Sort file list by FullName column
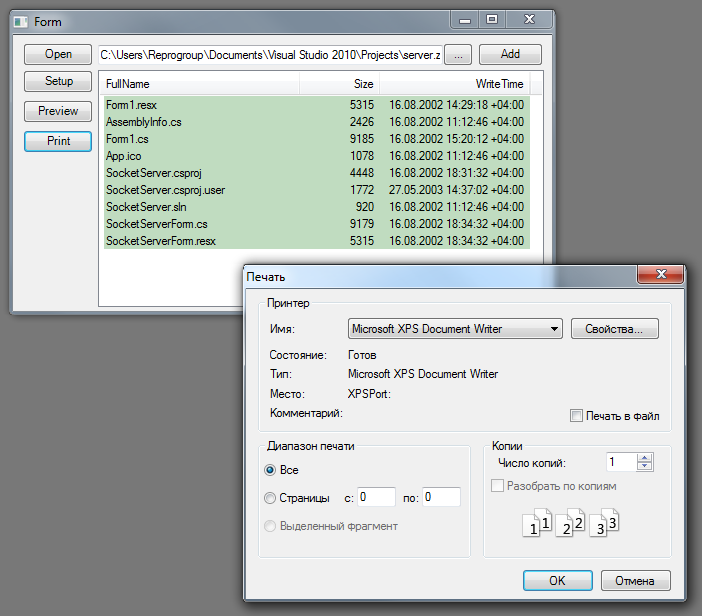The height and width of the screenshot is (616, 702). [x=200, y=84]
